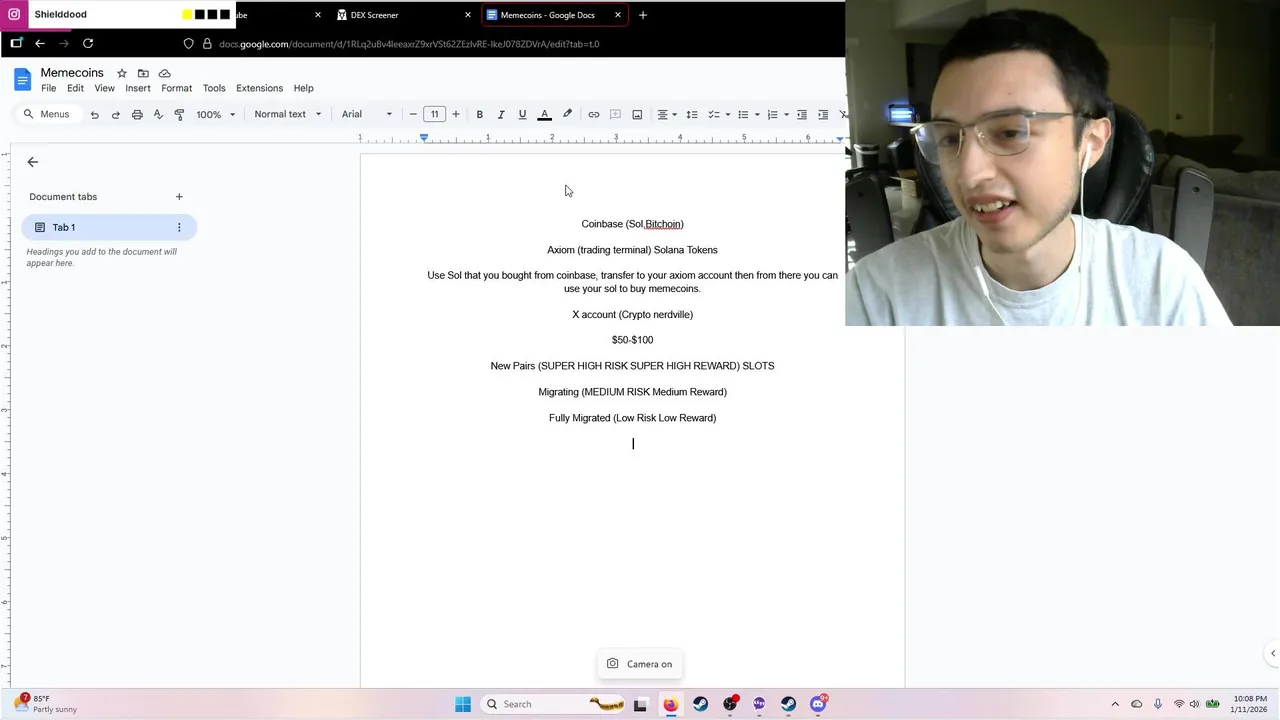Click the Numbered list icon
The width and height of the screenshot is (1280, 720).
tap(772, 114)
